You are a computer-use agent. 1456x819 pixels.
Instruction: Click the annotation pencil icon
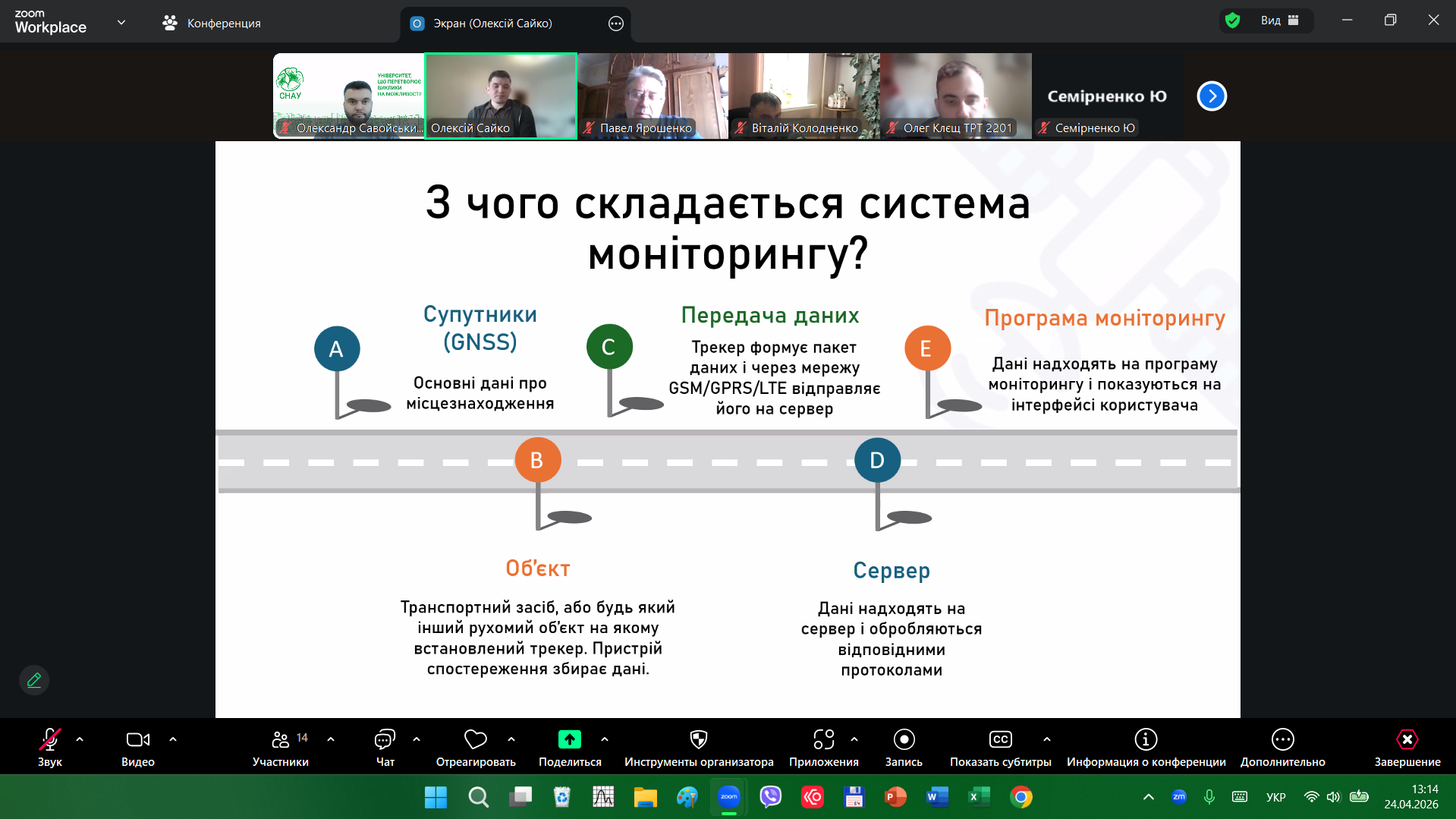coord(34,680)
